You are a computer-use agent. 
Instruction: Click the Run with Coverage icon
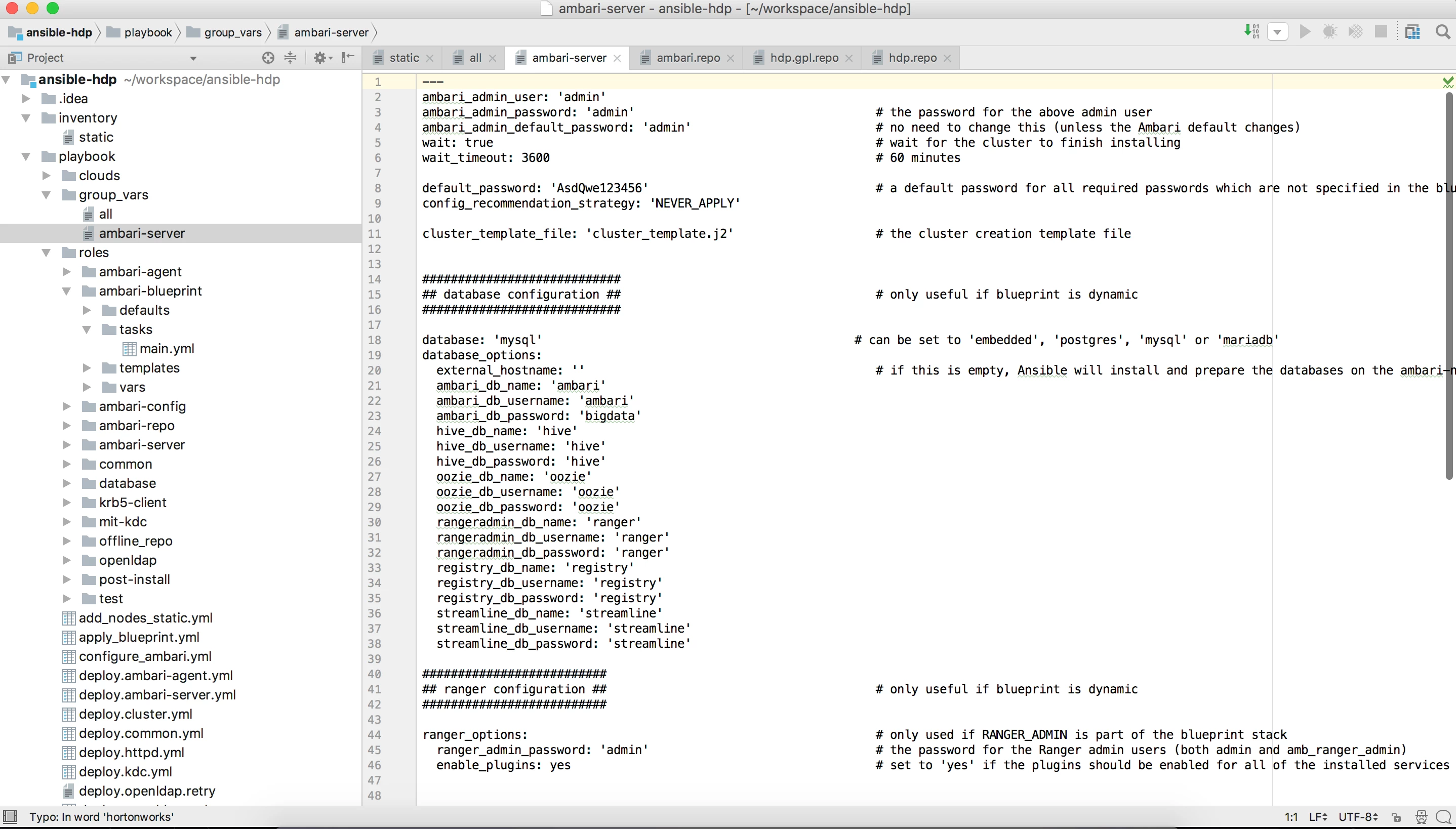coord(1355,32)
